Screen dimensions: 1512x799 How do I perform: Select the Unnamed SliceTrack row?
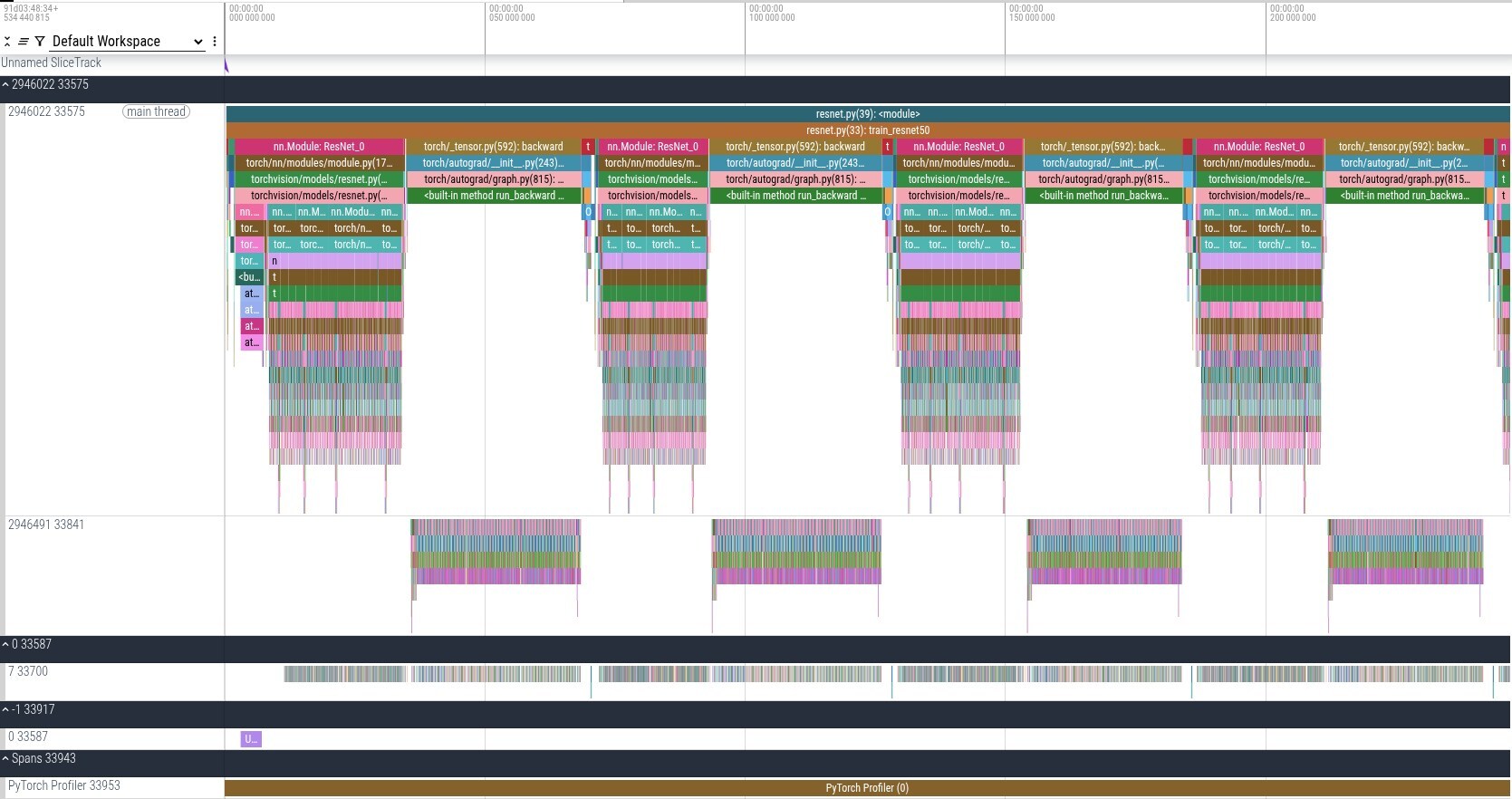pos(52,63)
